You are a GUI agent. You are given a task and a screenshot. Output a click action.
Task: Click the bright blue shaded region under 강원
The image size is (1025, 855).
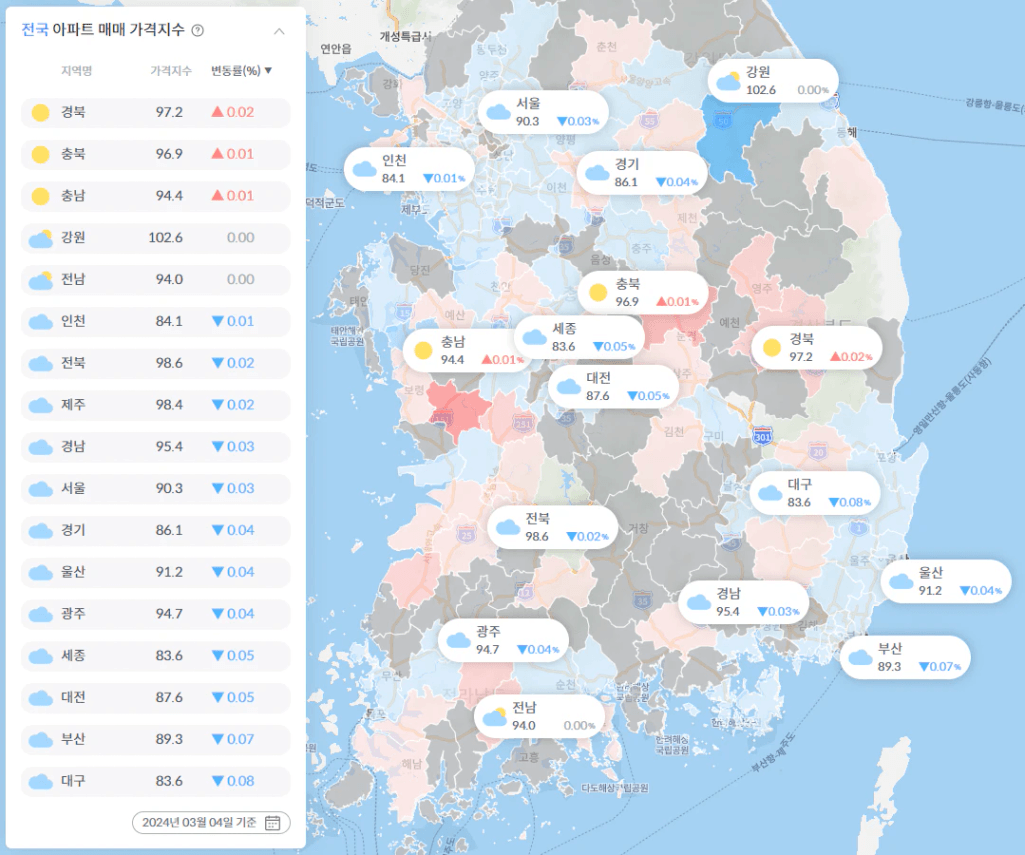[x=729, y=141]
